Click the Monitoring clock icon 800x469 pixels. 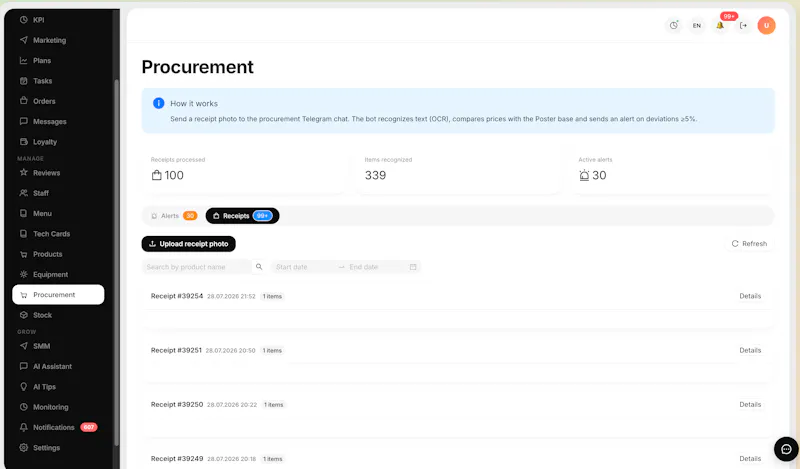23,407
